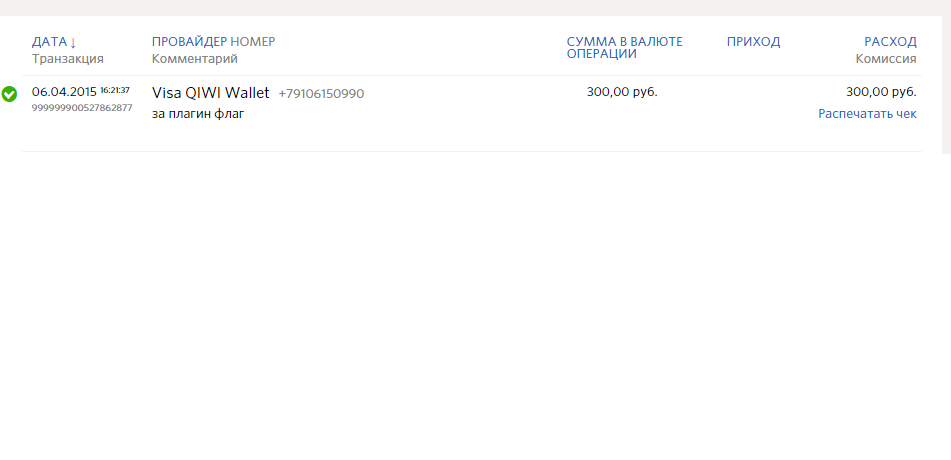Sort by ПРИХОД column header
The height and width of the screenshot is (460, 951).
753,42
